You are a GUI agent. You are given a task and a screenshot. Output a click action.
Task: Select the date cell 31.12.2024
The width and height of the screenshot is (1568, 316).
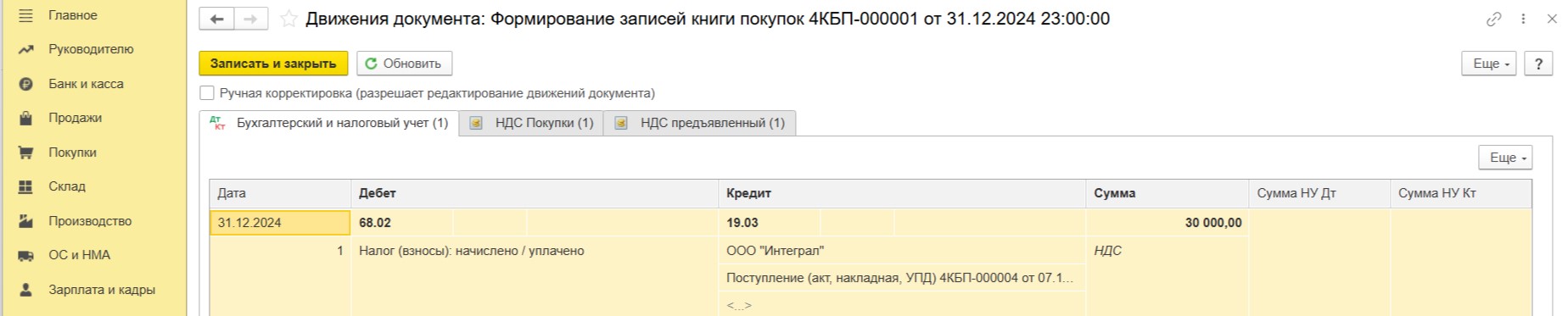click(280, 223)
